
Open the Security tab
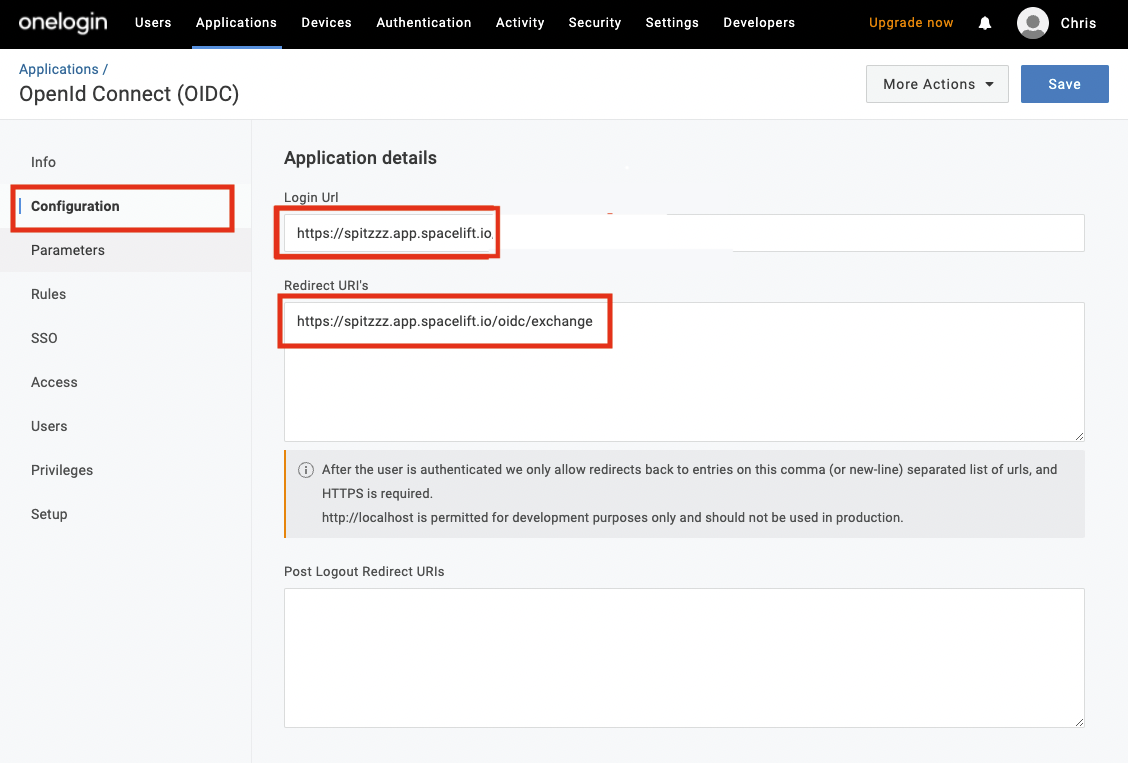click(594, 22)
